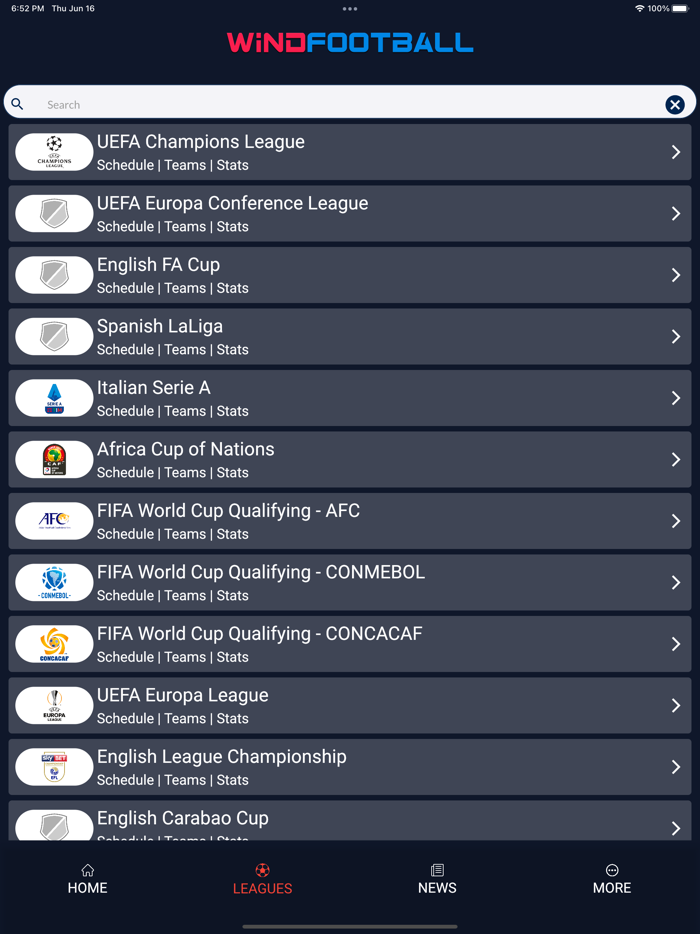Screen dimensions: 700x934
Task: Switch to the Home tab
Action: 87,879
